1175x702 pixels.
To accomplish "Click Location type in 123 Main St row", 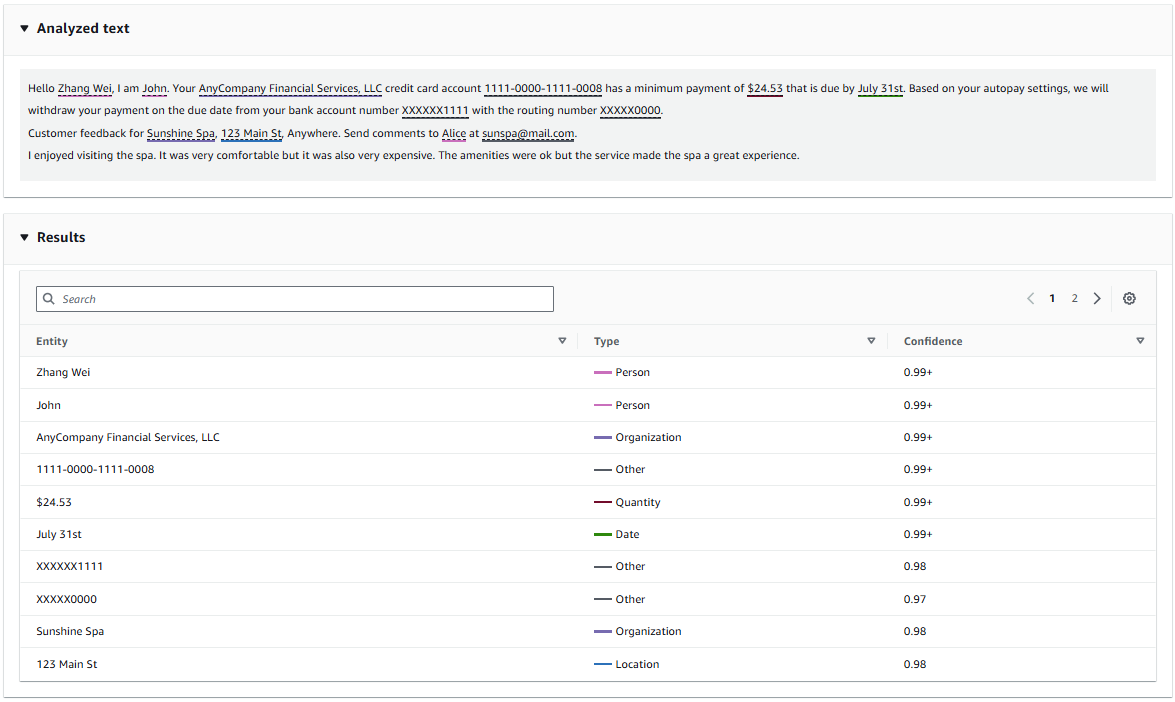I will tap(637, 665).
